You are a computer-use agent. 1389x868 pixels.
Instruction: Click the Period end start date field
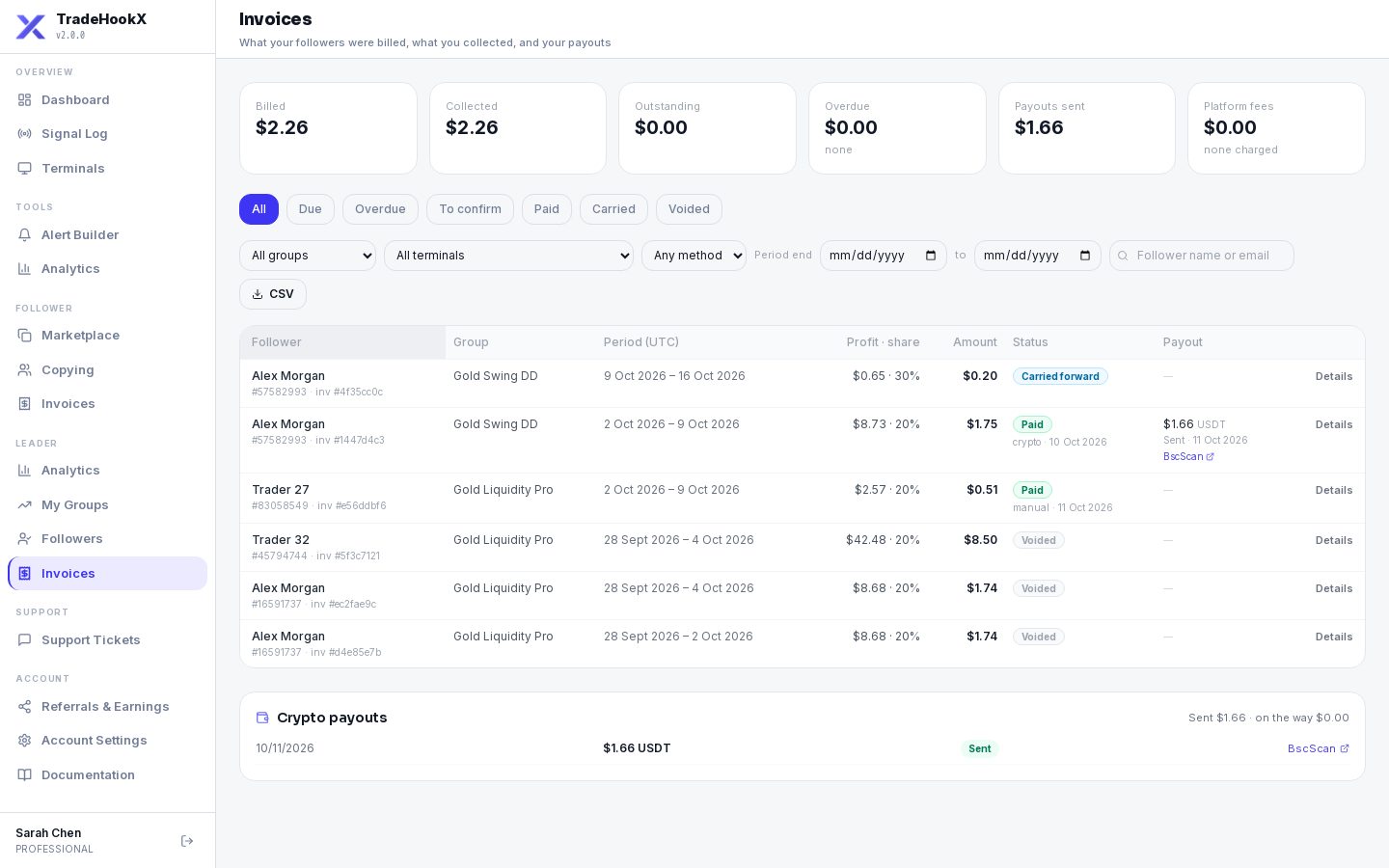click(884, 256)
